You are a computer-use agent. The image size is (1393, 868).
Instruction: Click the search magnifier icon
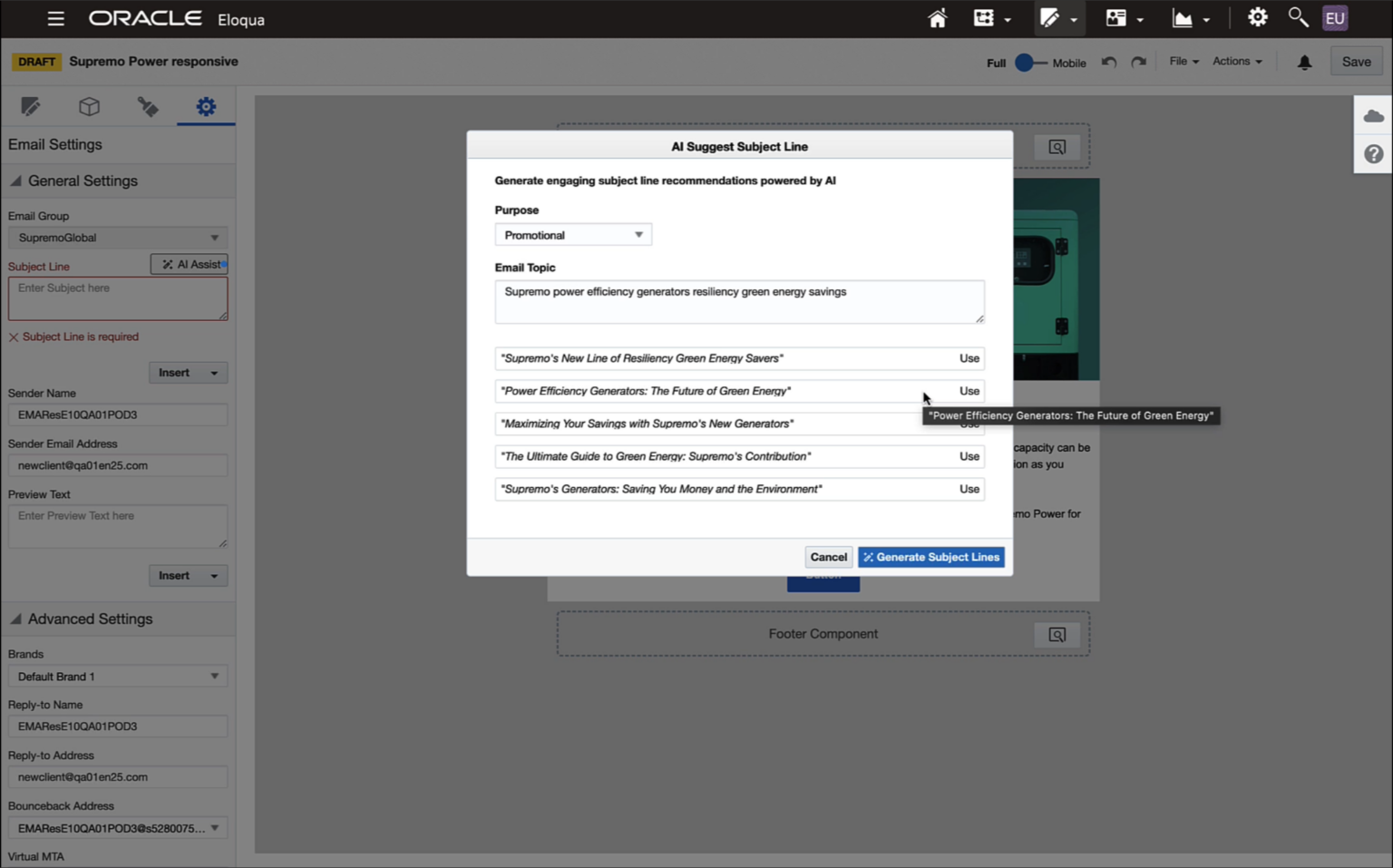coord(1298,17)
